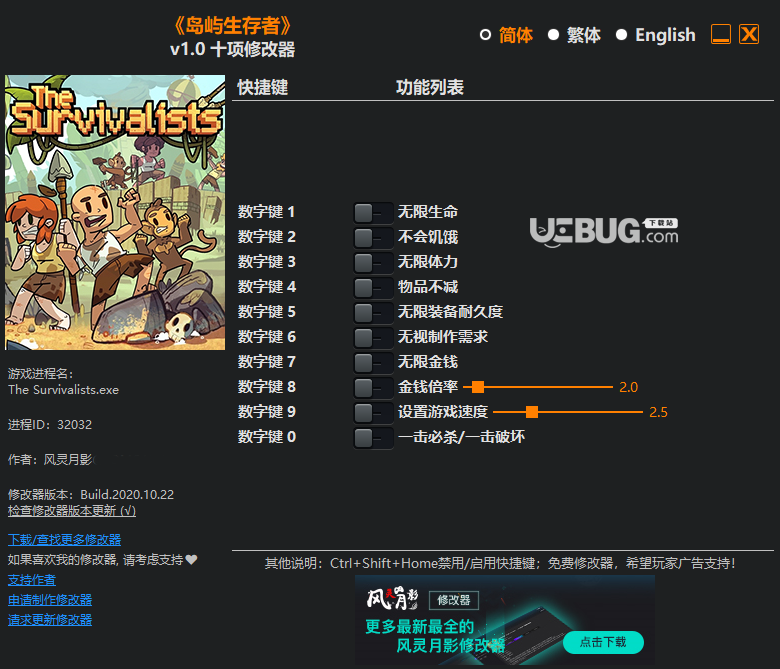Click 数字键 0 hotkey label

click(x=267, y=437)
